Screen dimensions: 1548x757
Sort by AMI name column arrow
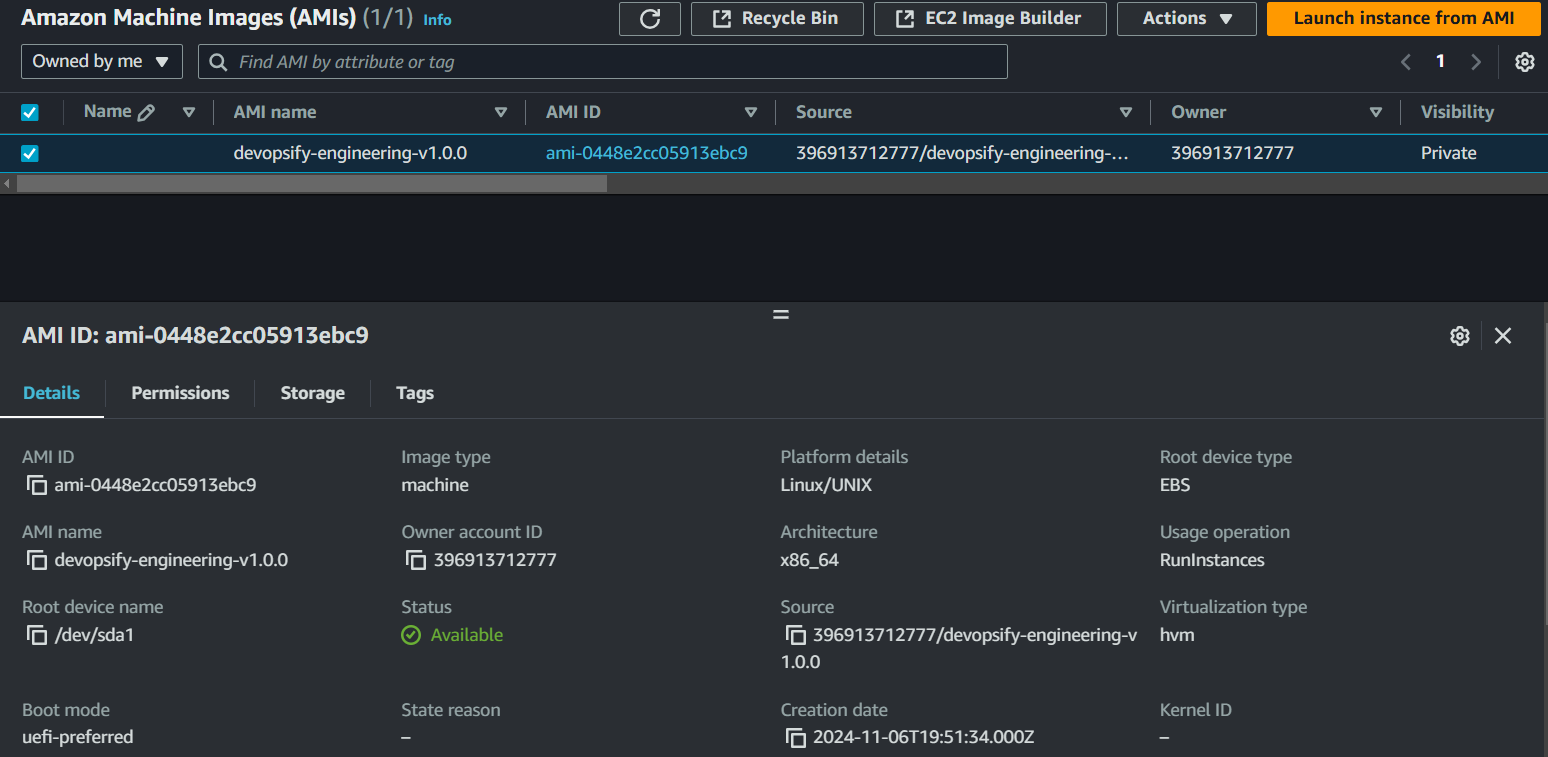pyautogui.click(x=501, y=113)
